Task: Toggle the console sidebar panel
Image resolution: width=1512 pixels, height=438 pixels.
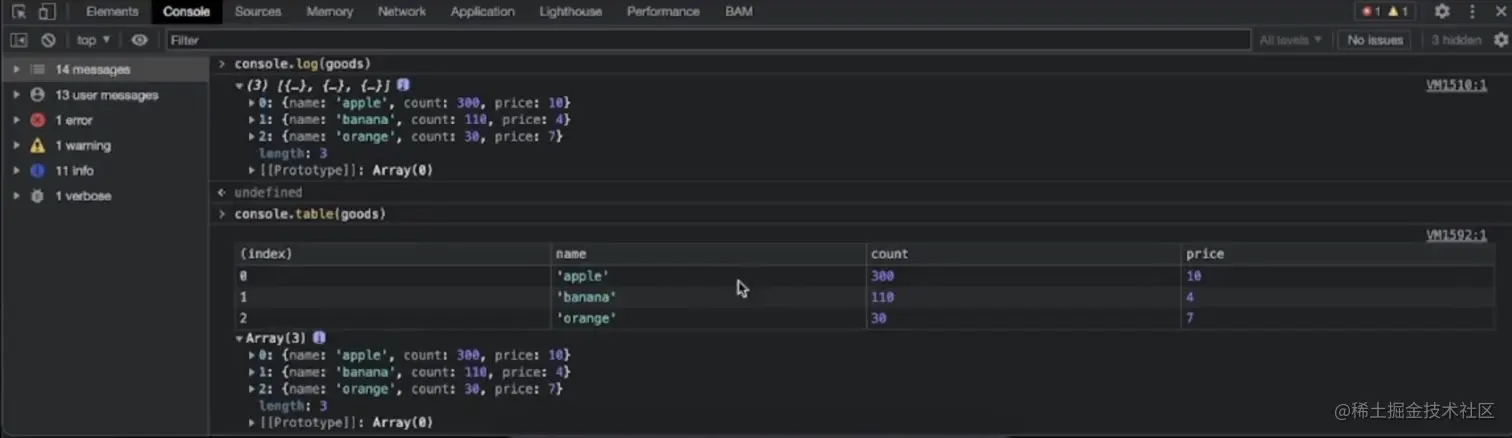Action: tap(19, 40)
